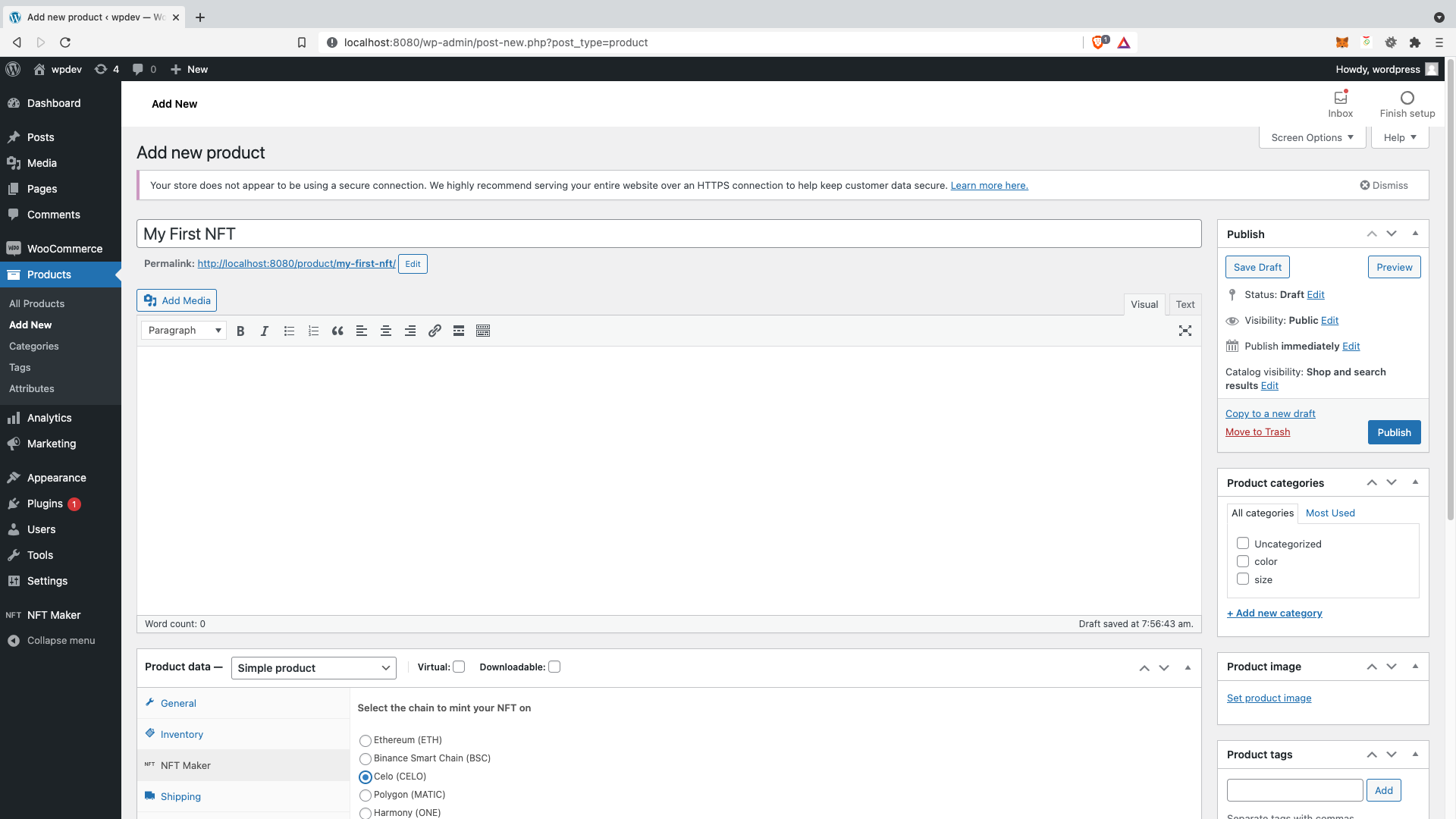Open the Most Used categories tab
The width and height of the screenshot is (1456, 819).
tap(1330, 513)
